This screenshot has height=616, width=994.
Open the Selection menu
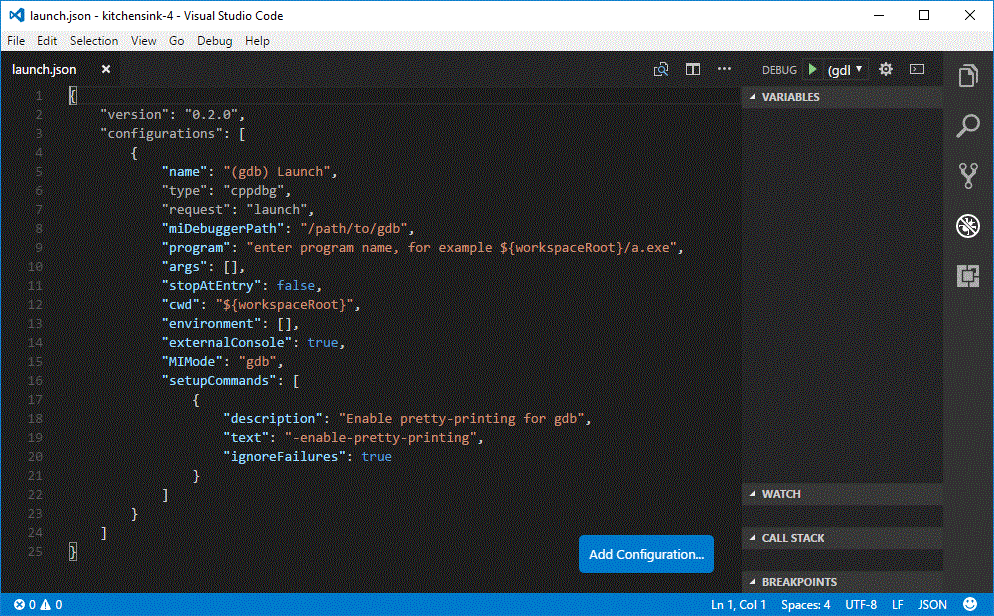point(94,41)
